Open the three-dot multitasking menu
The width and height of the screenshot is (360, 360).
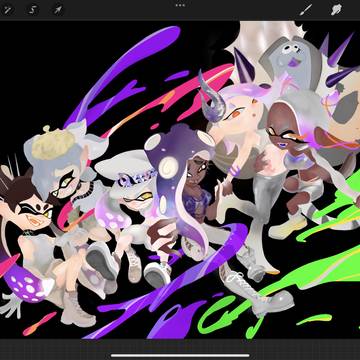[x=180, y=5]
